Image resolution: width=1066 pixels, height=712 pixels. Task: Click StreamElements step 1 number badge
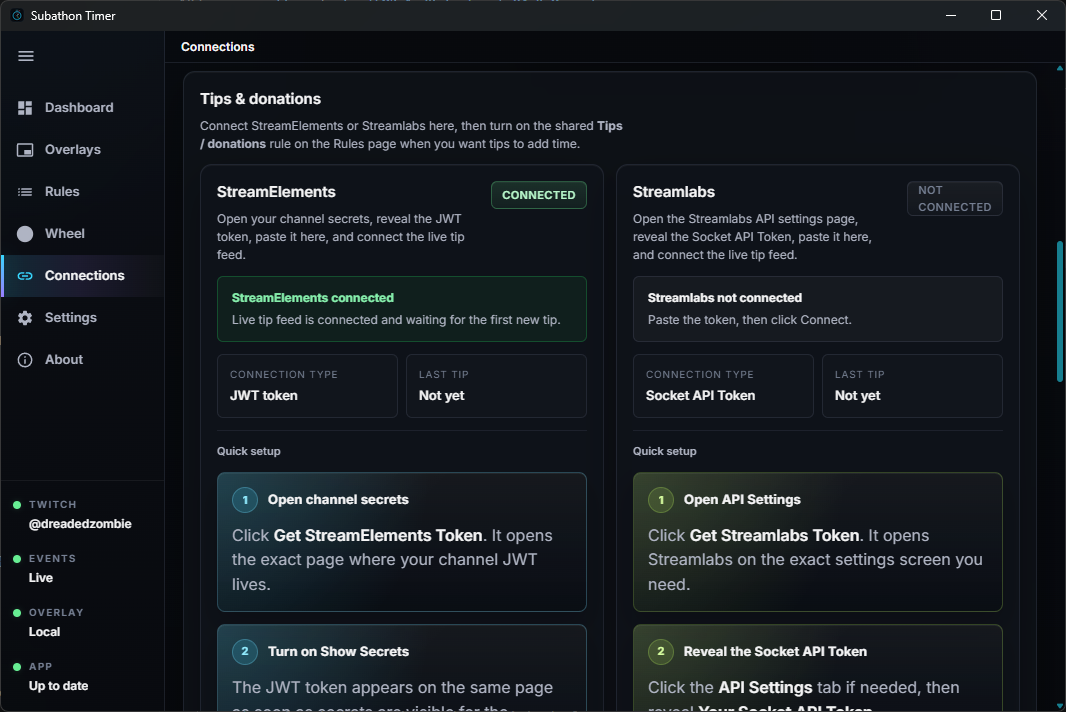(x=245, y=500)
